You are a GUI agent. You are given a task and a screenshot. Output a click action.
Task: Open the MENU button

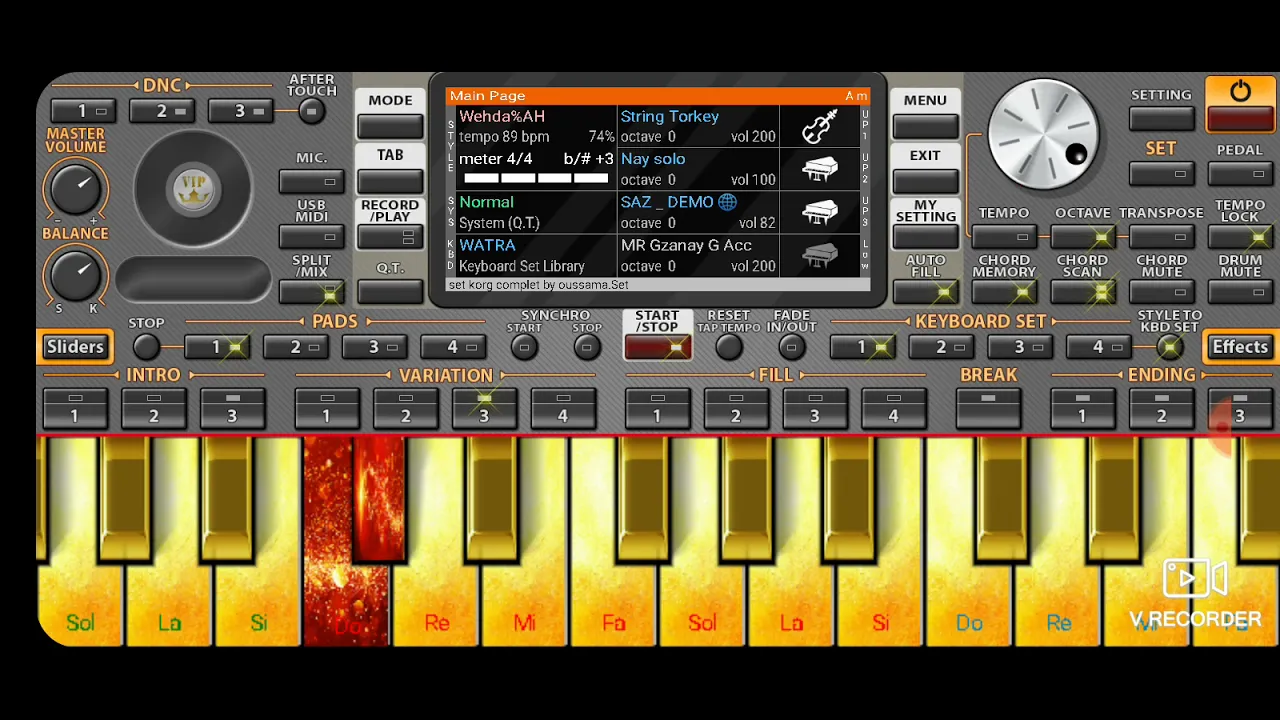925,126
